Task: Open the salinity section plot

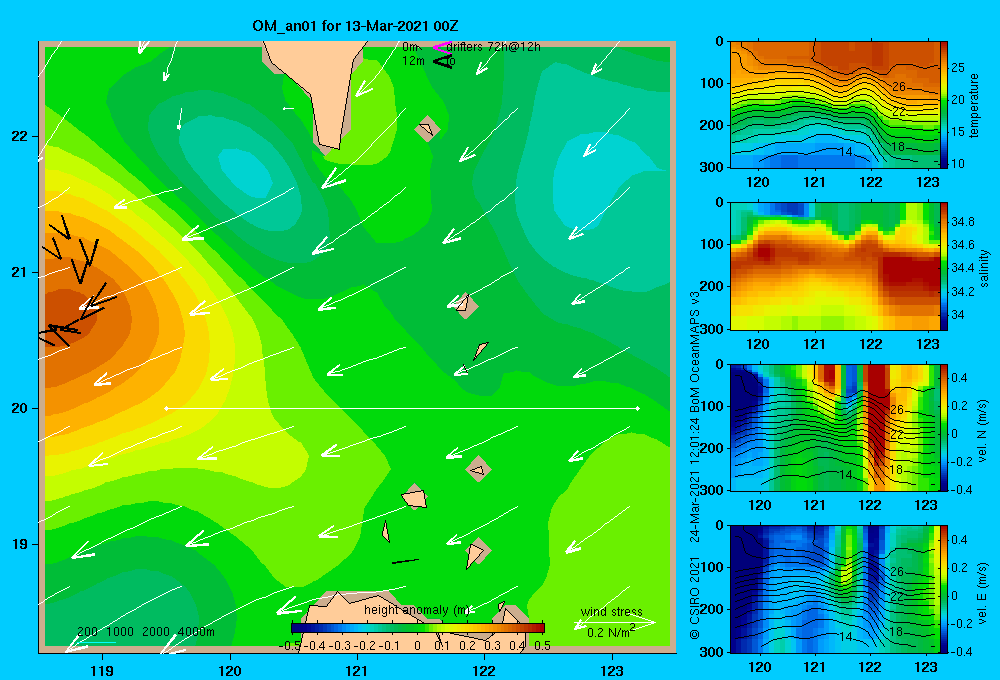Action: coord(835,266)
